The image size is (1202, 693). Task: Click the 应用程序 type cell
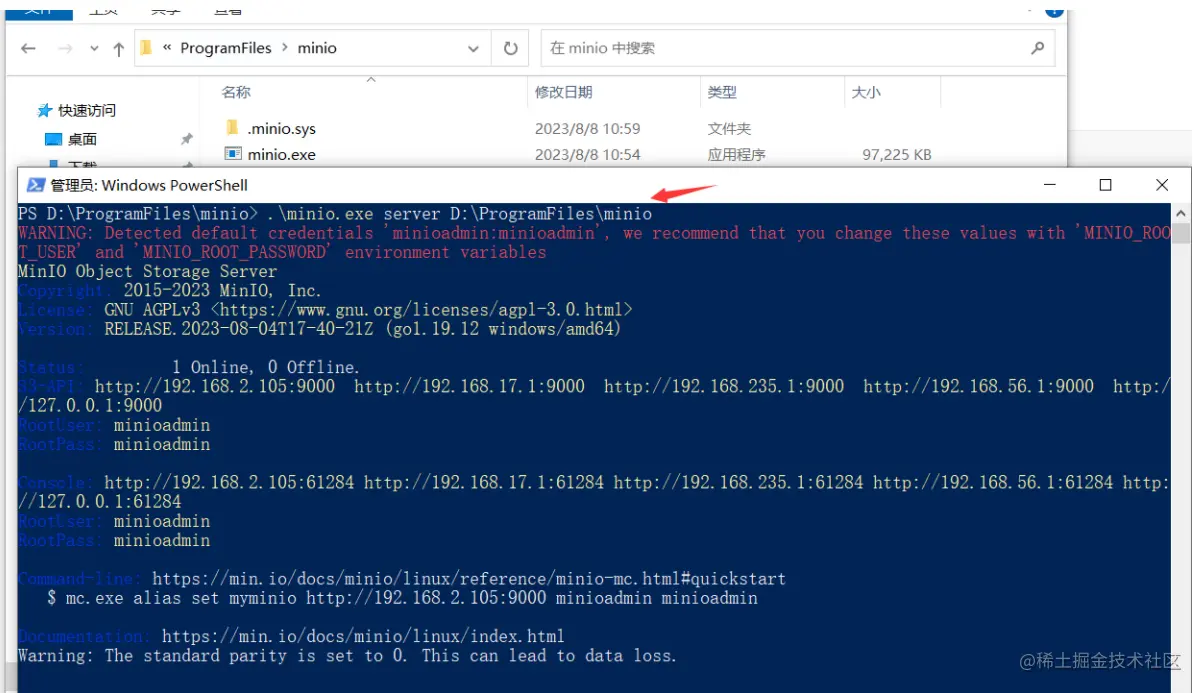click(x=737, y=155)
